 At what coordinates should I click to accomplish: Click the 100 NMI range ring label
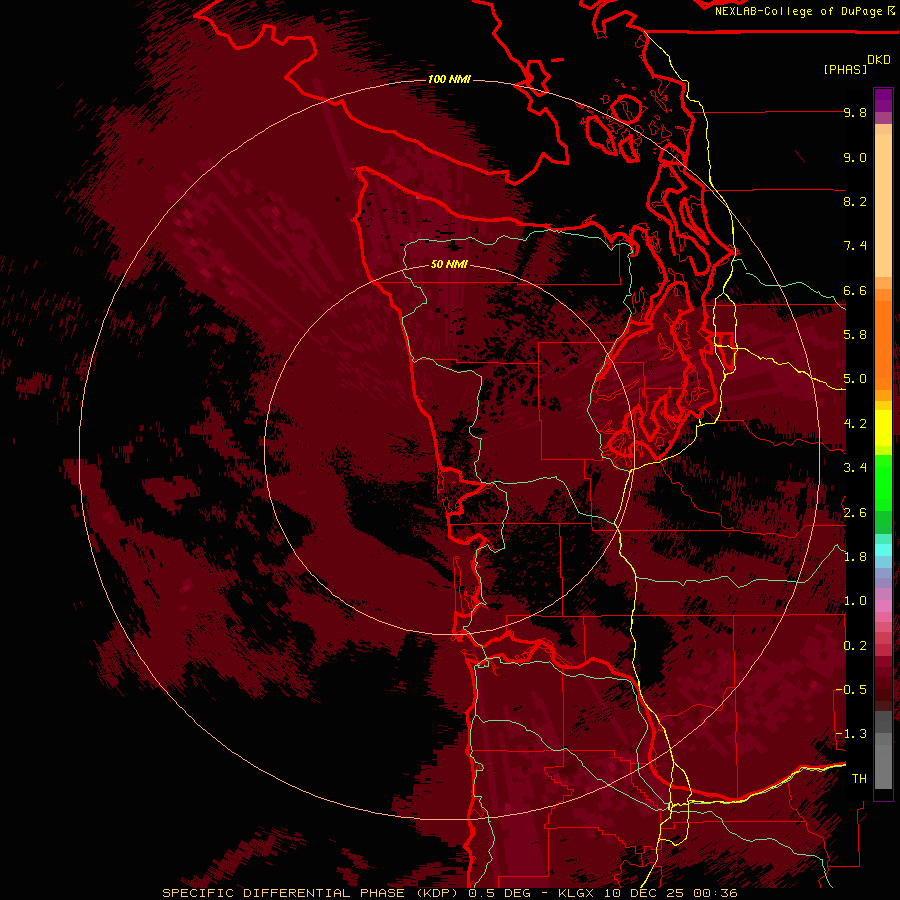tap(449, 79)
